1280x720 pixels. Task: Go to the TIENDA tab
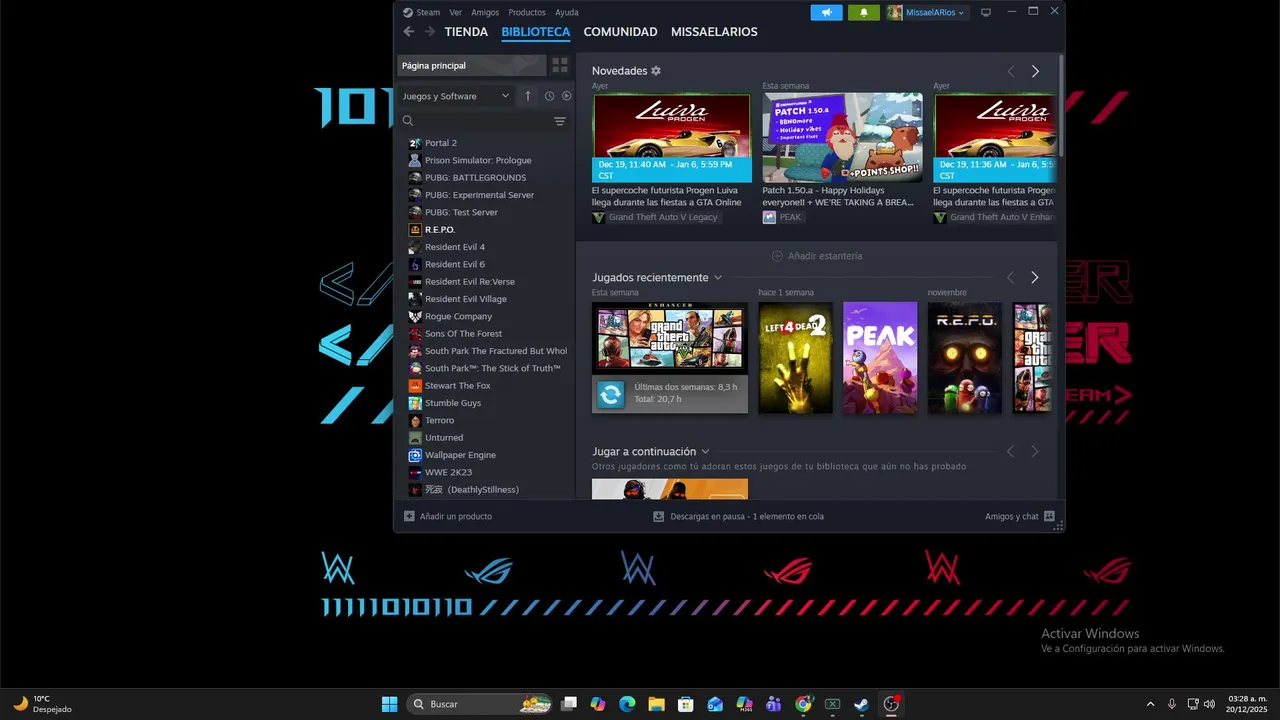tap(466, 32)
